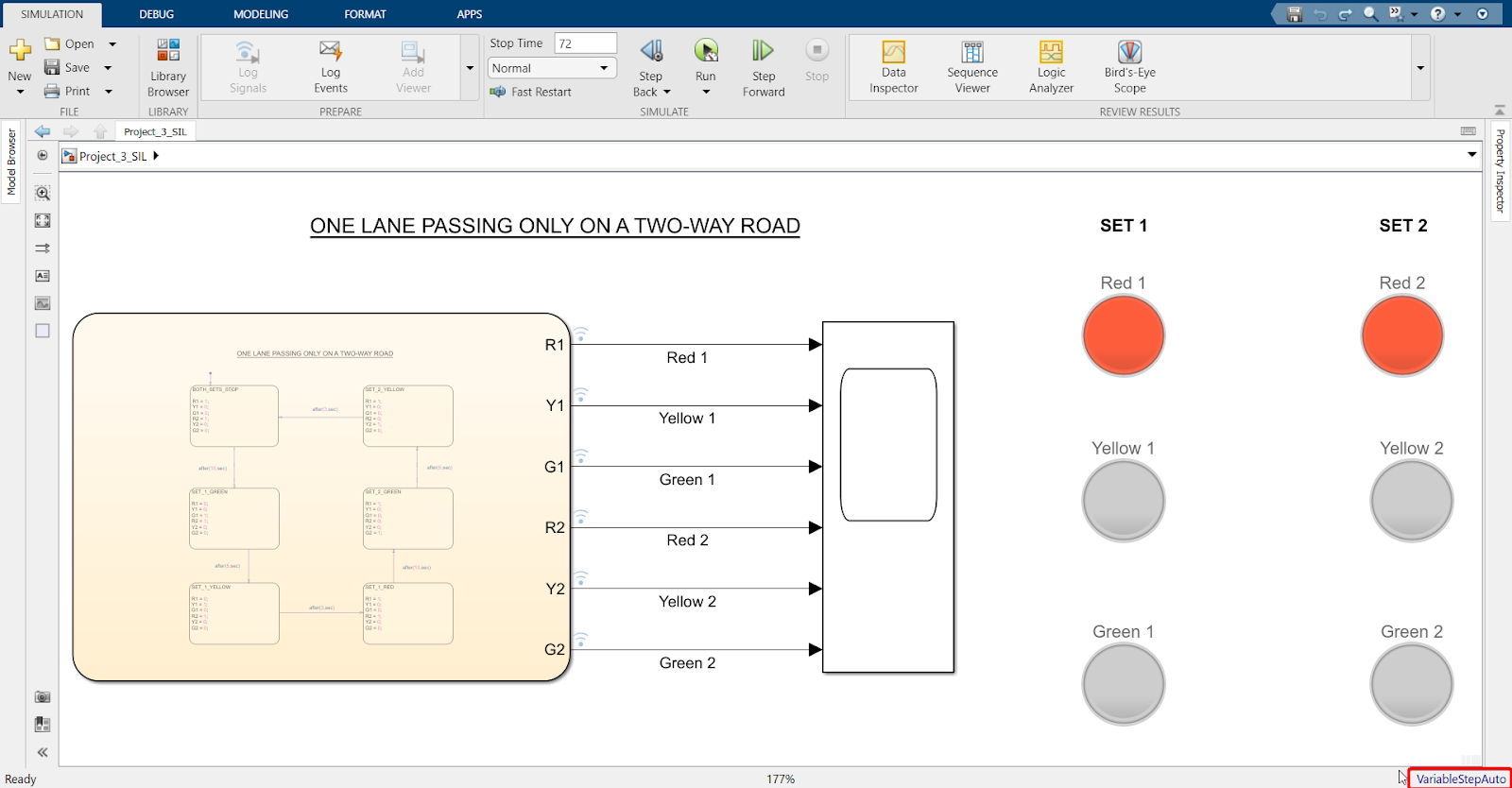The height and width of the screenshot is (788, 1512).
Task: Go up to parent system
Action: click(100, 131)
